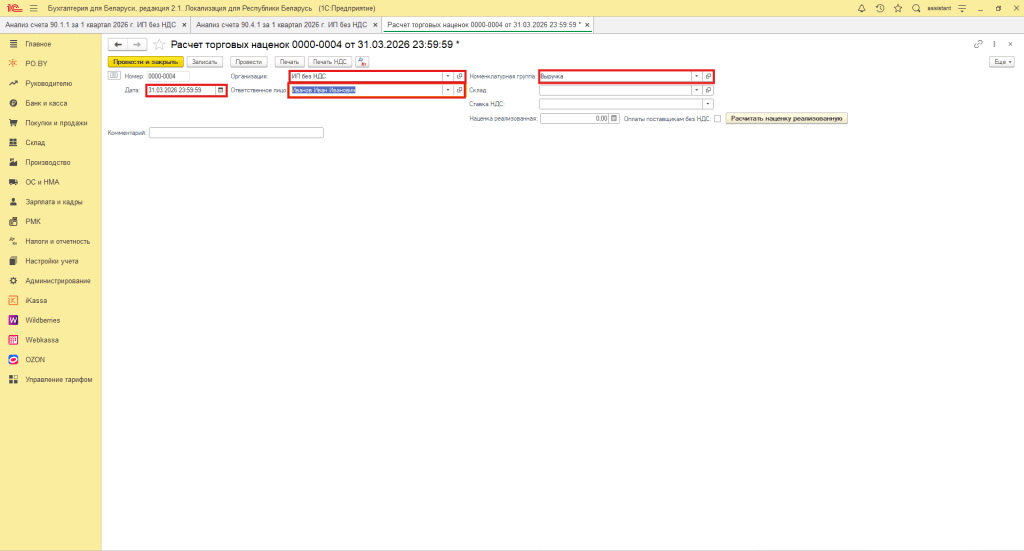This screenshot has width=1024, height=551.
Task: Expand the Ставка НДС dropdown
Action: point(708,103)
